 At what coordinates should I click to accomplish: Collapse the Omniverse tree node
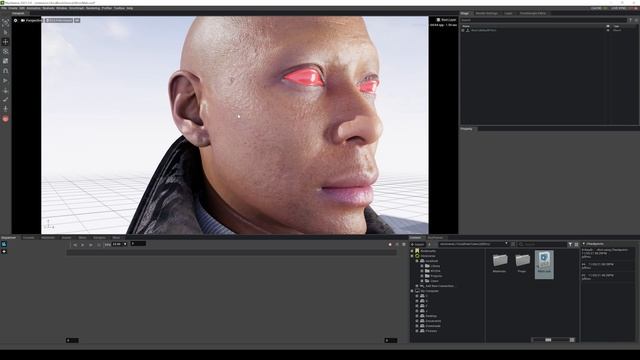point(412,256)
